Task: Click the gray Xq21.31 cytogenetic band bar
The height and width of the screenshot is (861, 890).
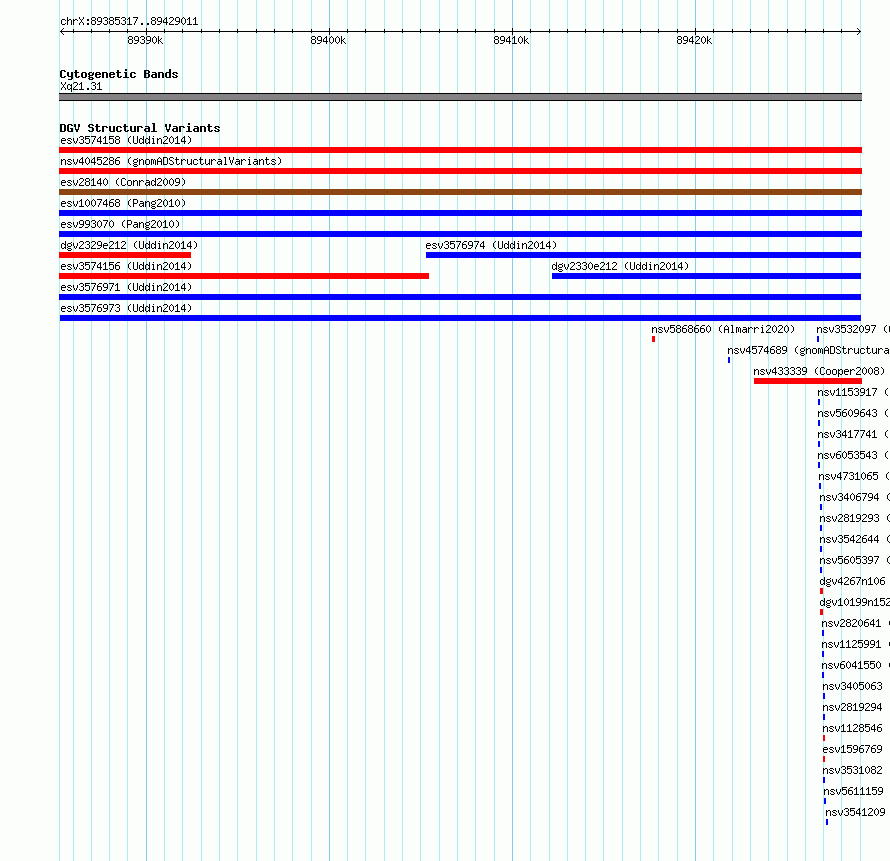Action: (x=460, y=97)
